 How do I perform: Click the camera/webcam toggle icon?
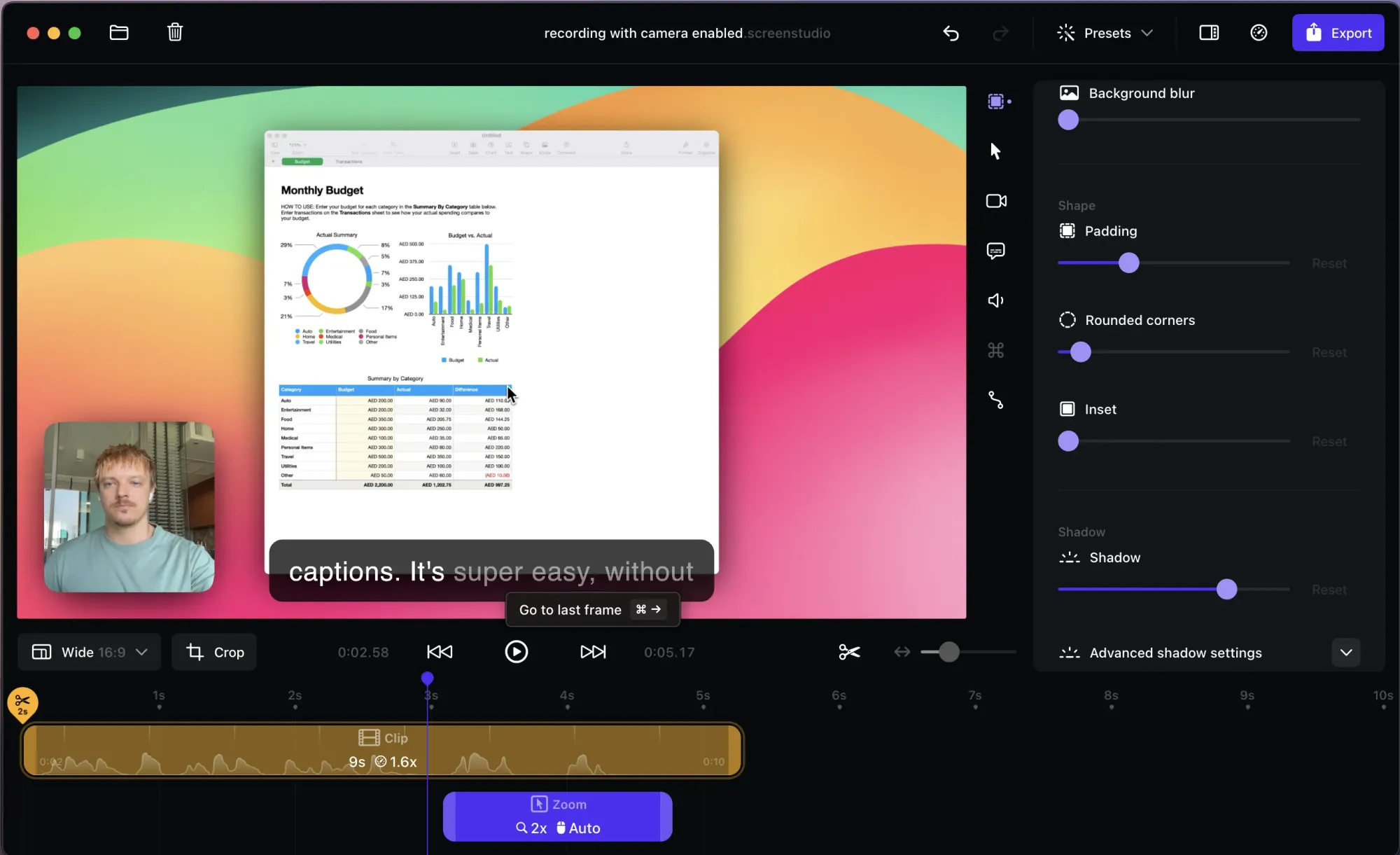[x=996, y=201]
